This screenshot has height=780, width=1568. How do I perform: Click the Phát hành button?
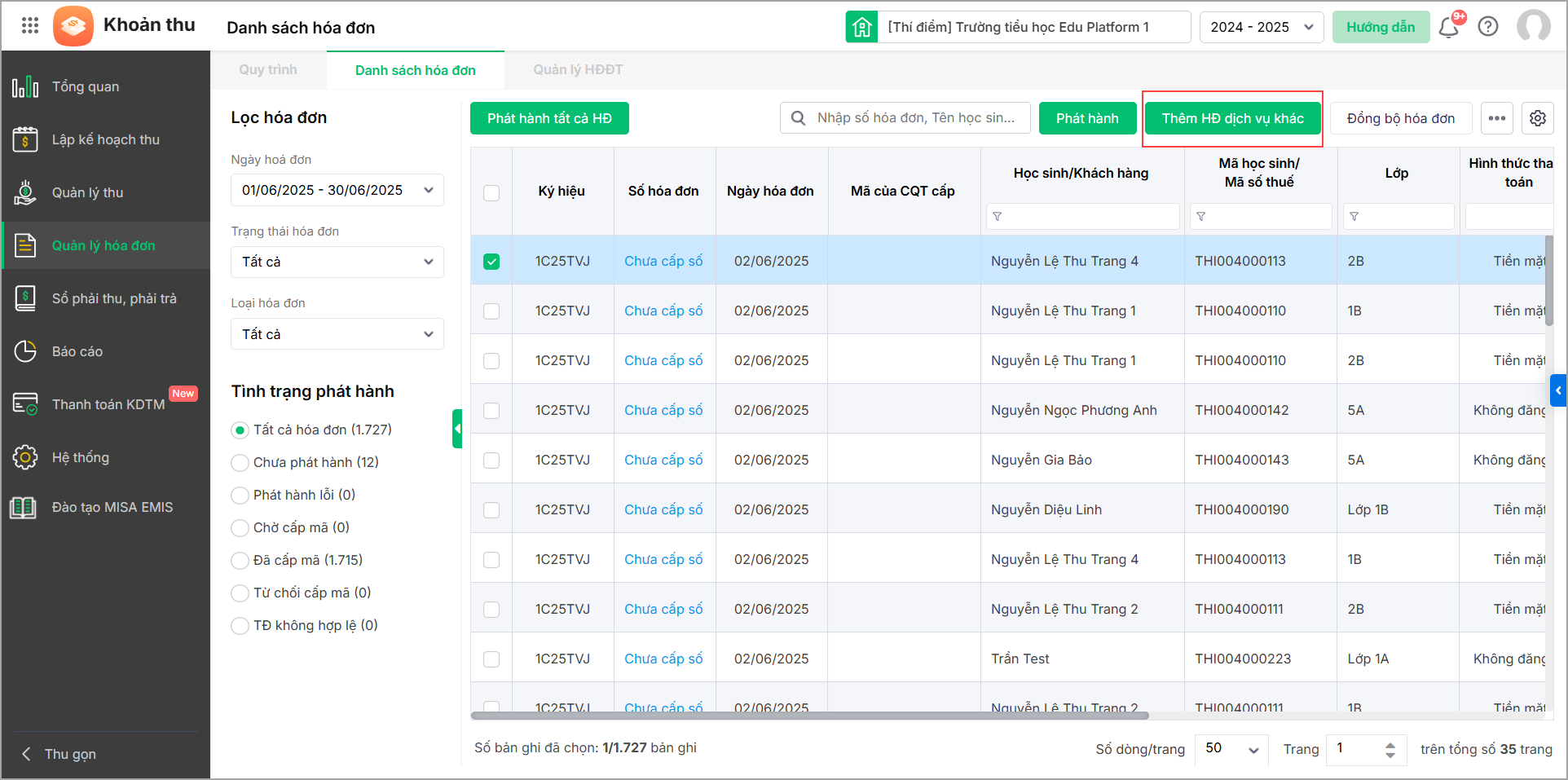(1087, 118)
